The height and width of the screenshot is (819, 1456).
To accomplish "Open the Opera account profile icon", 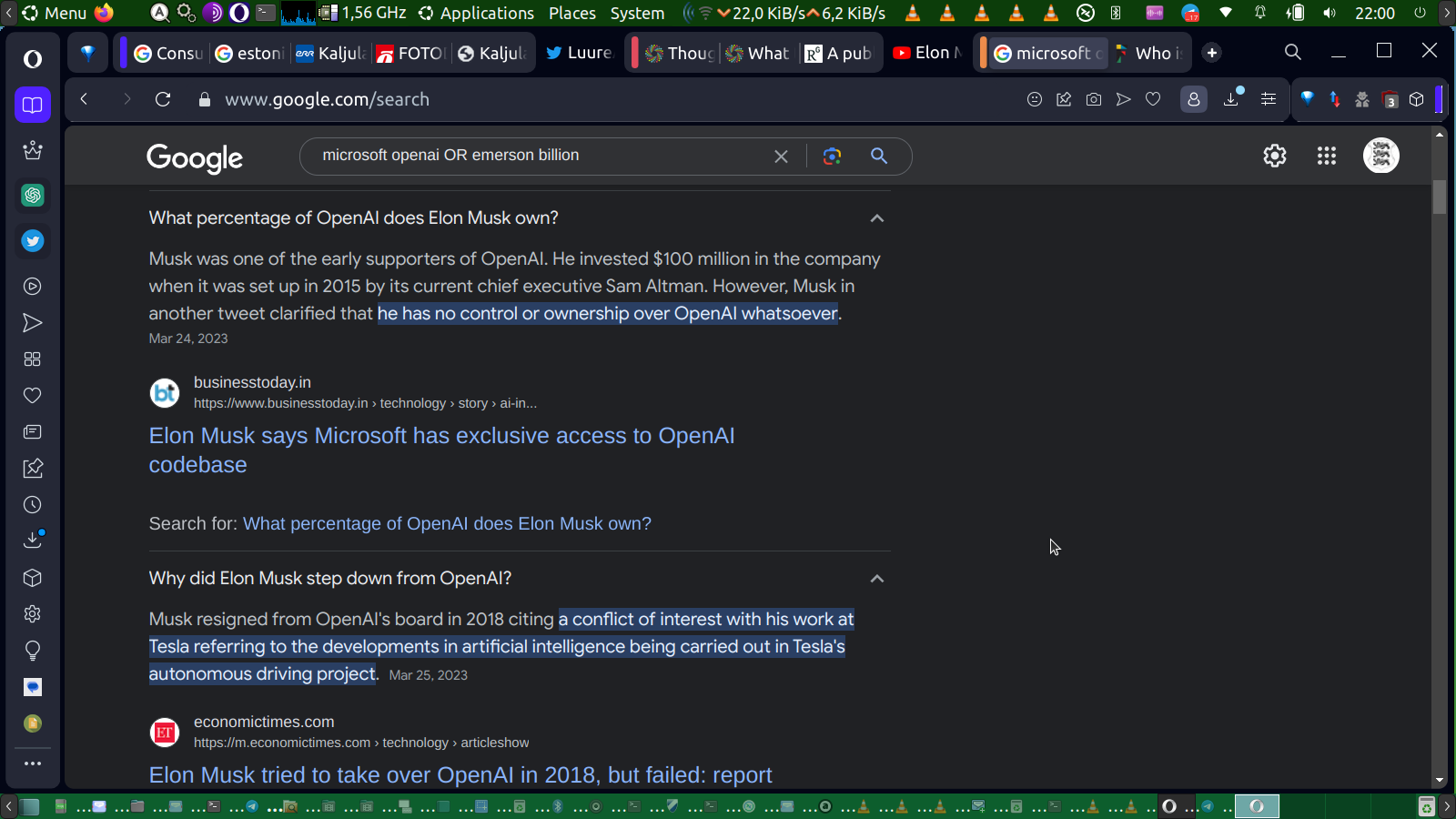I will click(x=1194, y=99).
